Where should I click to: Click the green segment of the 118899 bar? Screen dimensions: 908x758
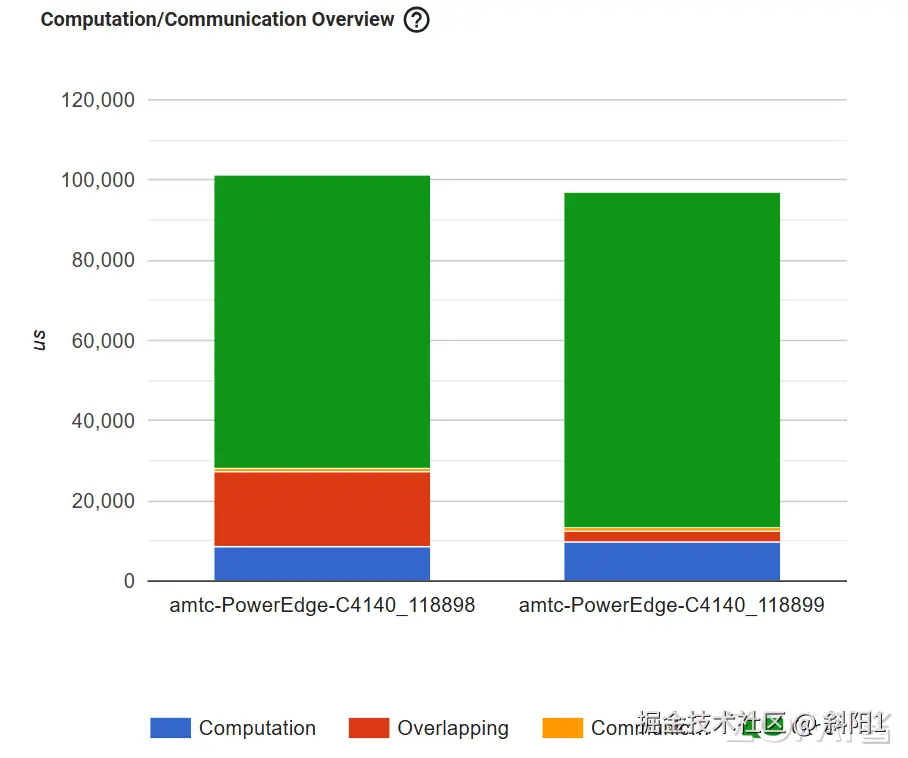(672, 360)
